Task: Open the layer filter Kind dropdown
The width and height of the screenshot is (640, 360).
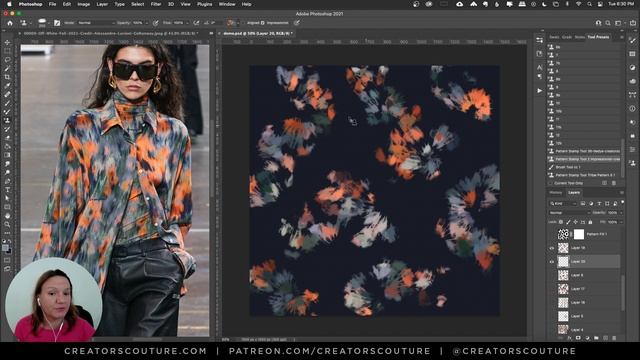Action: (563, 203)
